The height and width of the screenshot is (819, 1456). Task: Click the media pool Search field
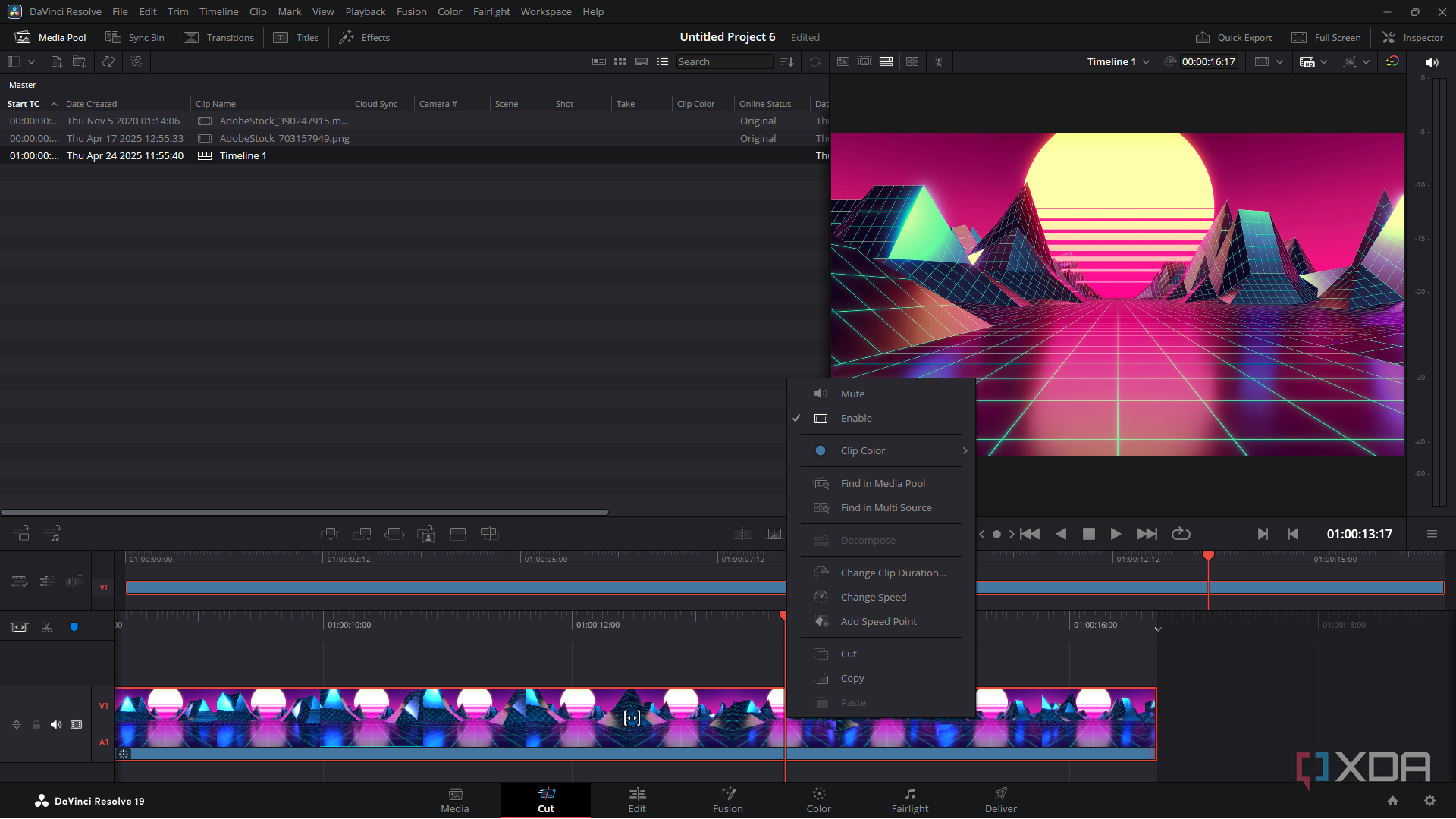click(723, 61)
